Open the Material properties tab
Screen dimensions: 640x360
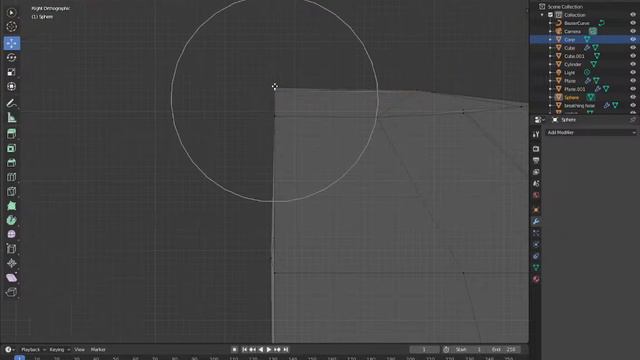536,279
